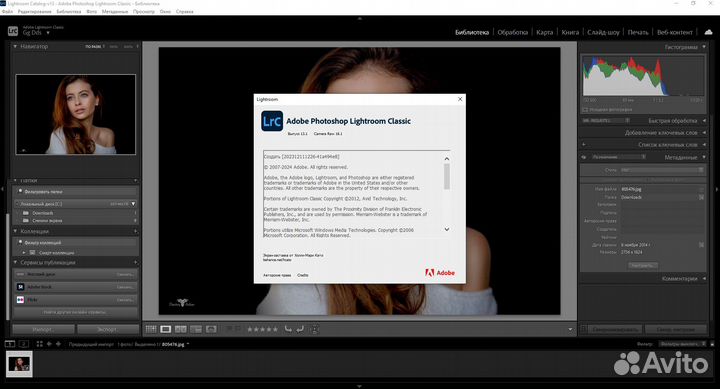Add publish service with plus icon
720x389 pixels.
(x=135, y=263)
